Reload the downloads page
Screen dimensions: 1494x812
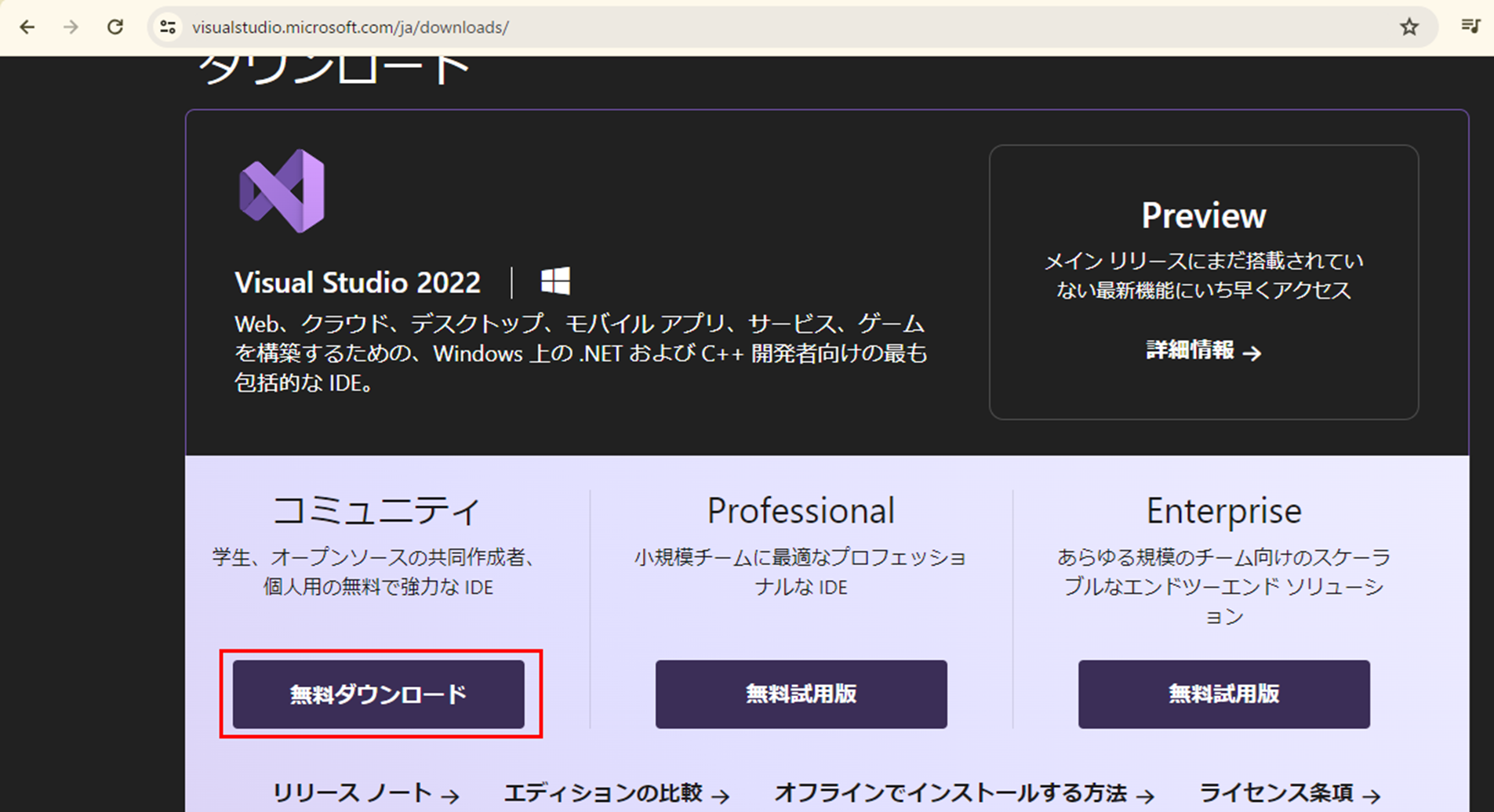point(115,27)
